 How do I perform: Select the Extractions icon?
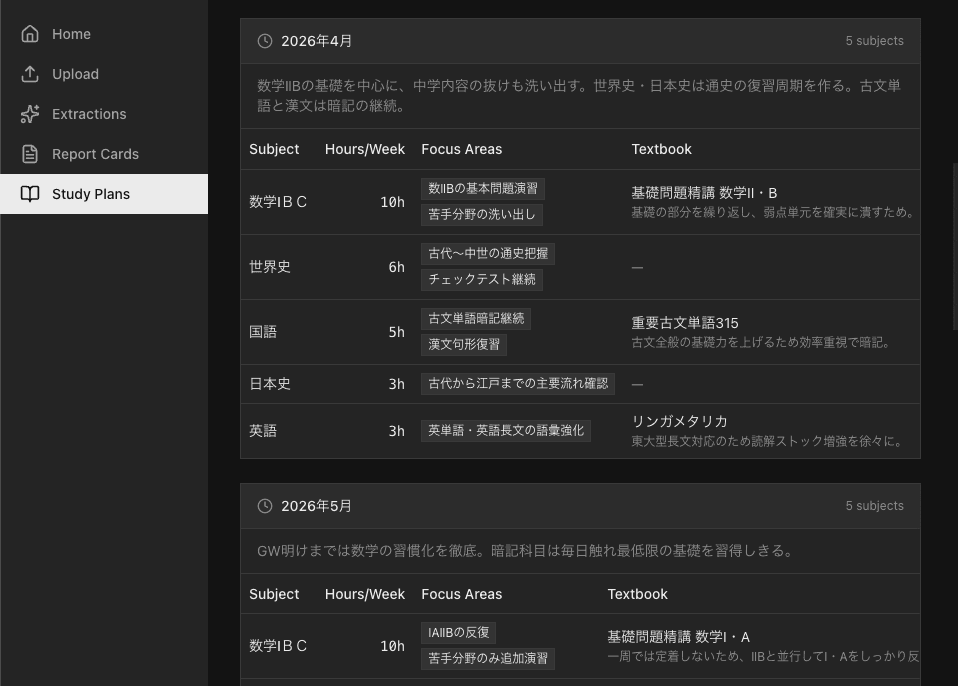[x=29, y=113]
